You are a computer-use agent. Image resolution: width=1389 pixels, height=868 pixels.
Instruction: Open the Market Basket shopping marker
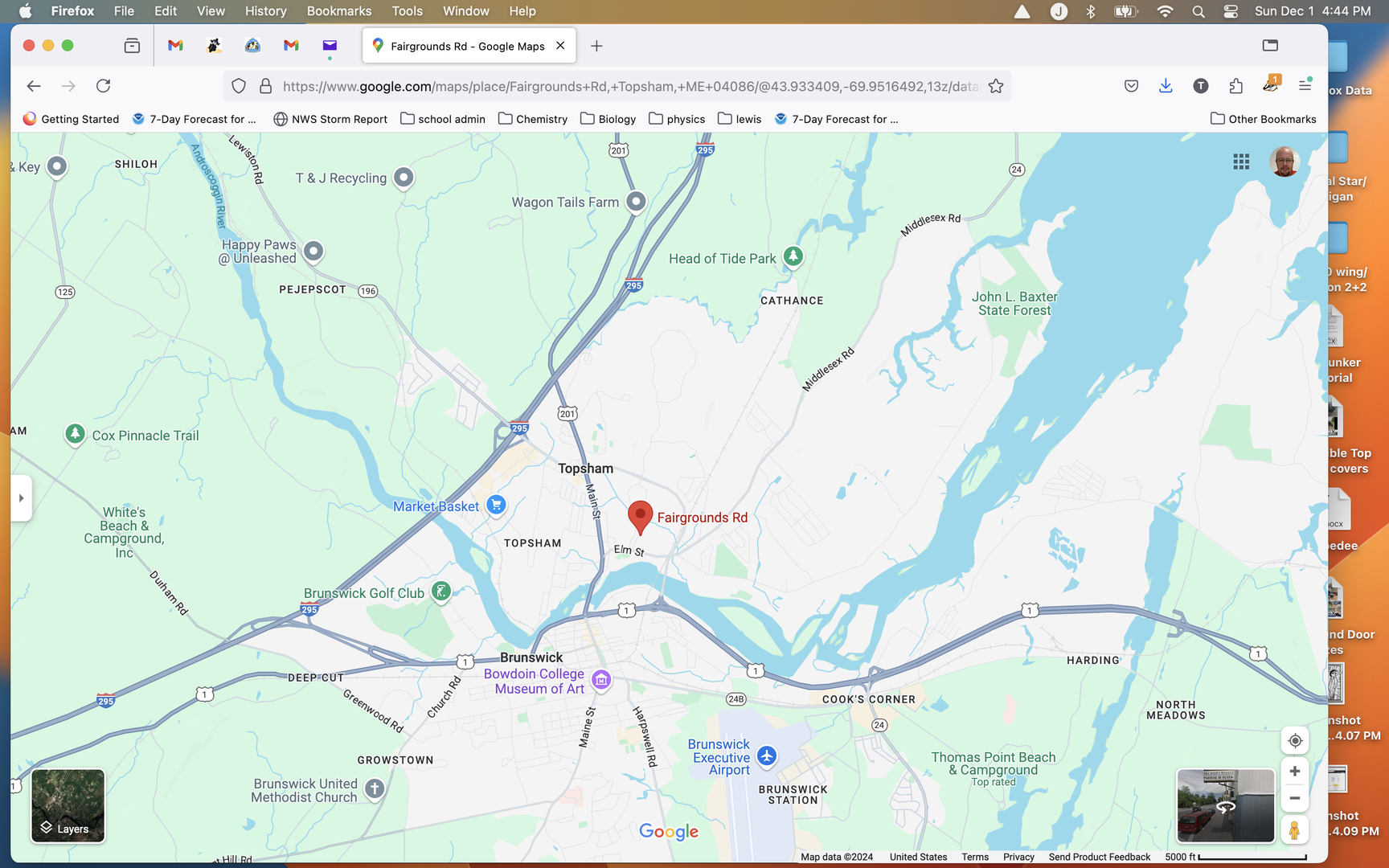pyautogui.click(x=496, y=505)
